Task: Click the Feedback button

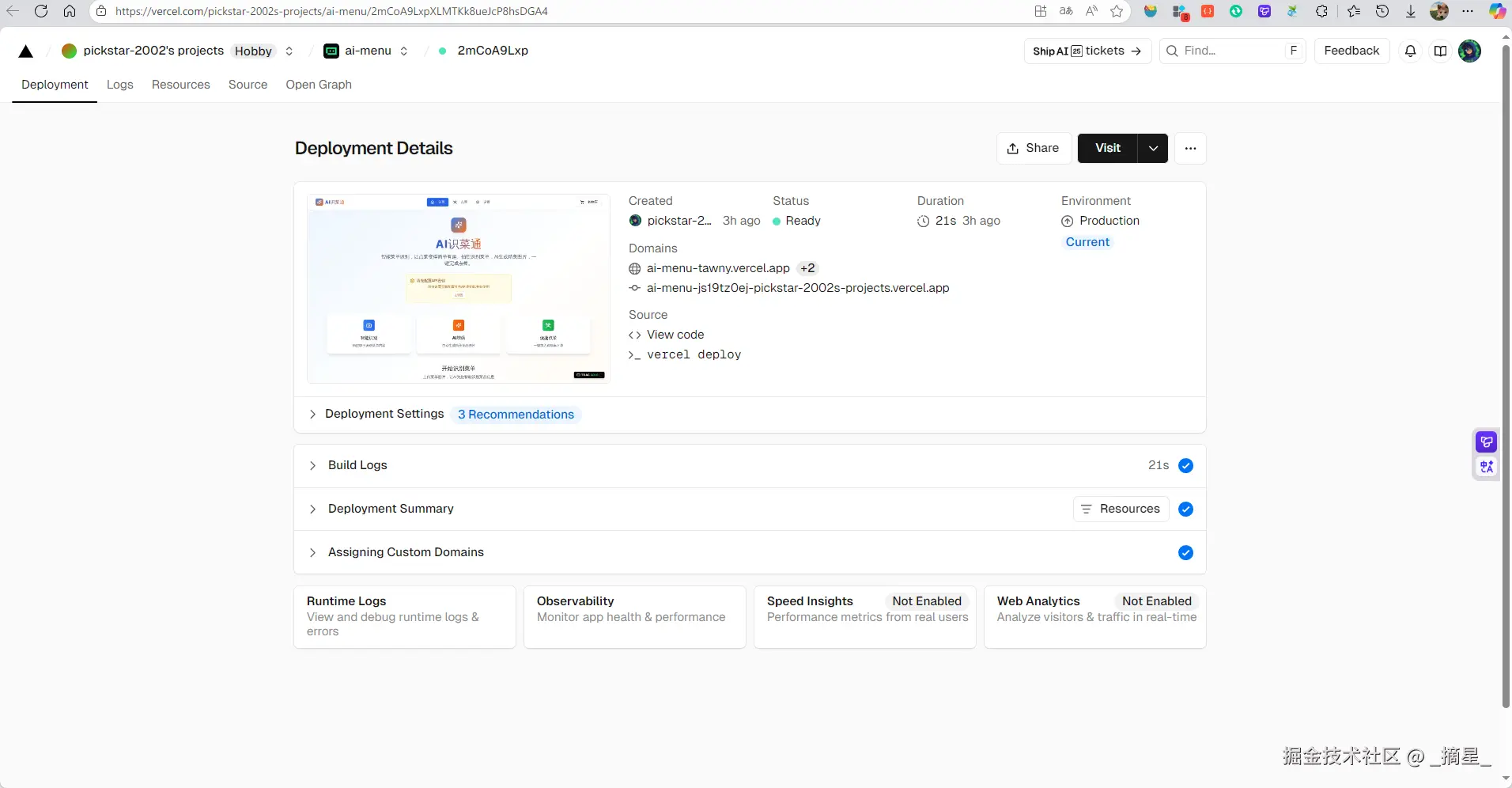Action: pyautogui.click(x=1351, y=51)
